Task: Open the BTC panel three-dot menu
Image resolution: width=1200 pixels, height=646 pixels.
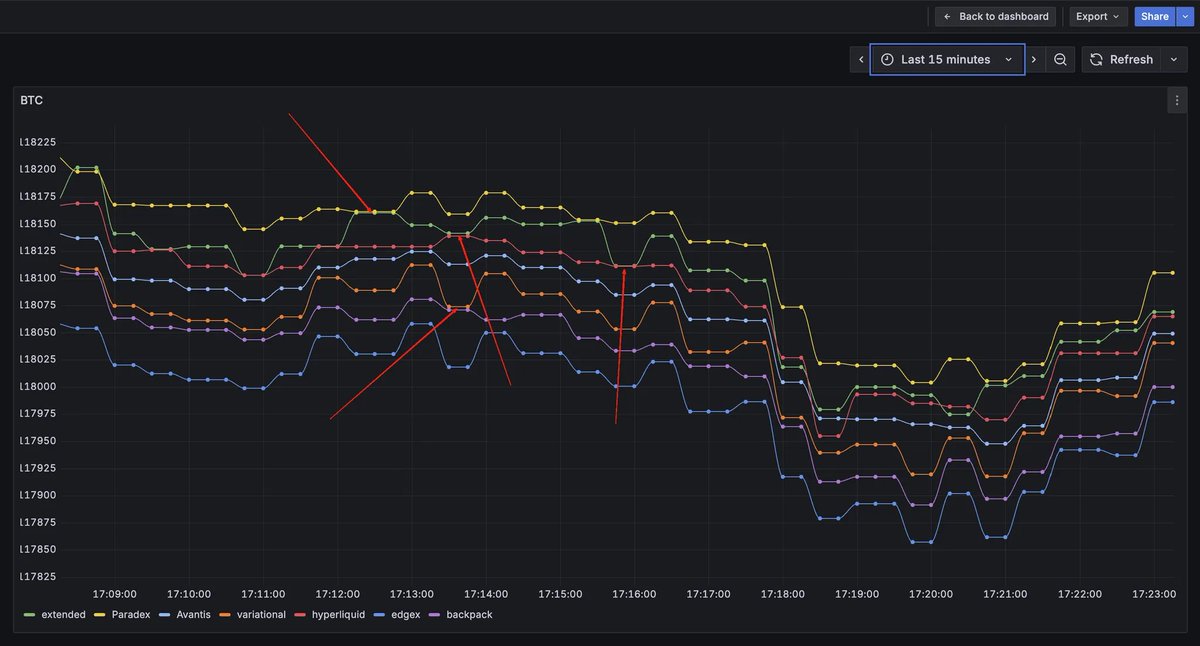Action: 1176,100
